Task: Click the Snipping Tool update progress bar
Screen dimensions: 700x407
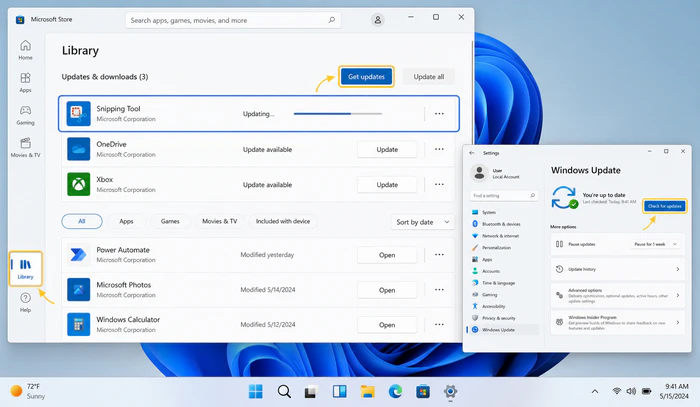Action: (x=338, y=114)
